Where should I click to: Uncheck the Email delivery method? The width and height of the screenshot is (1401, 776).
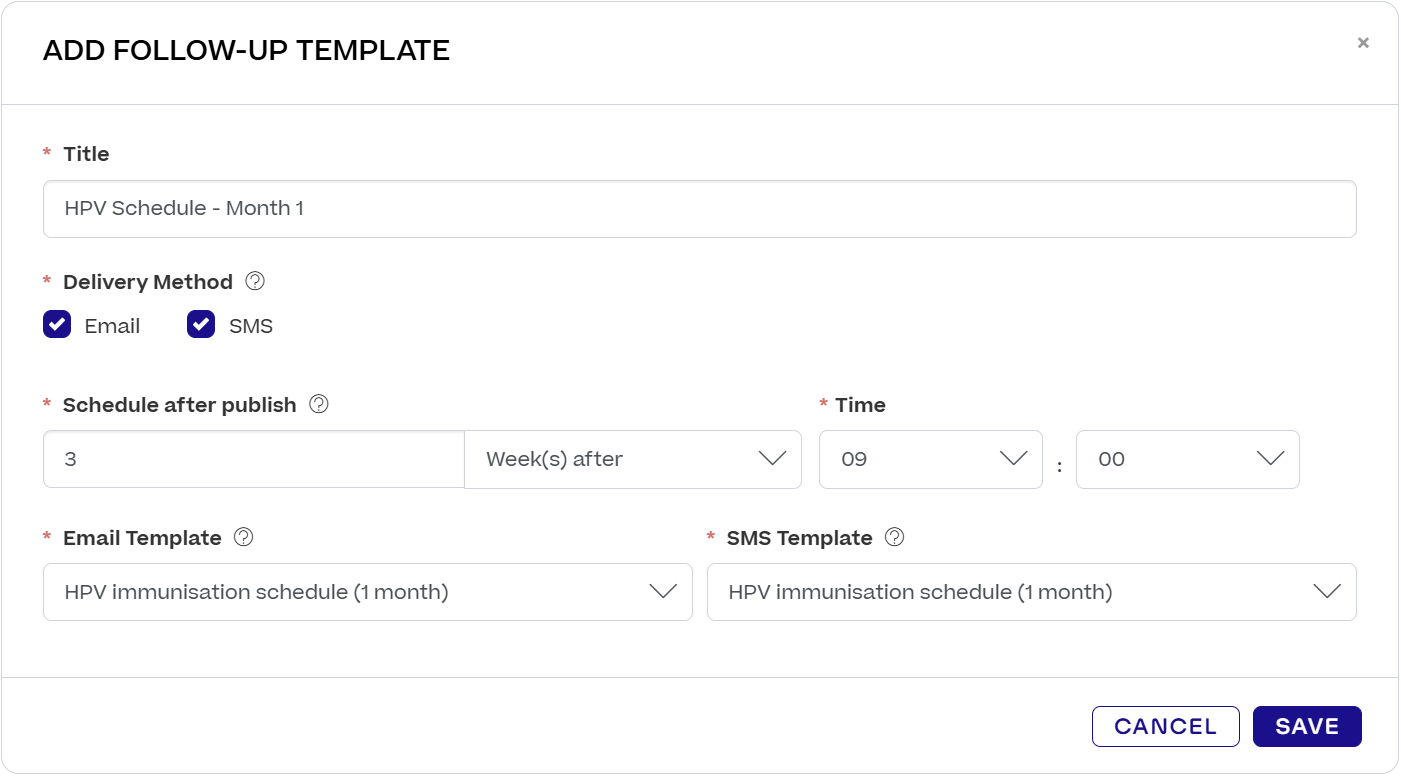click(57, 324)
